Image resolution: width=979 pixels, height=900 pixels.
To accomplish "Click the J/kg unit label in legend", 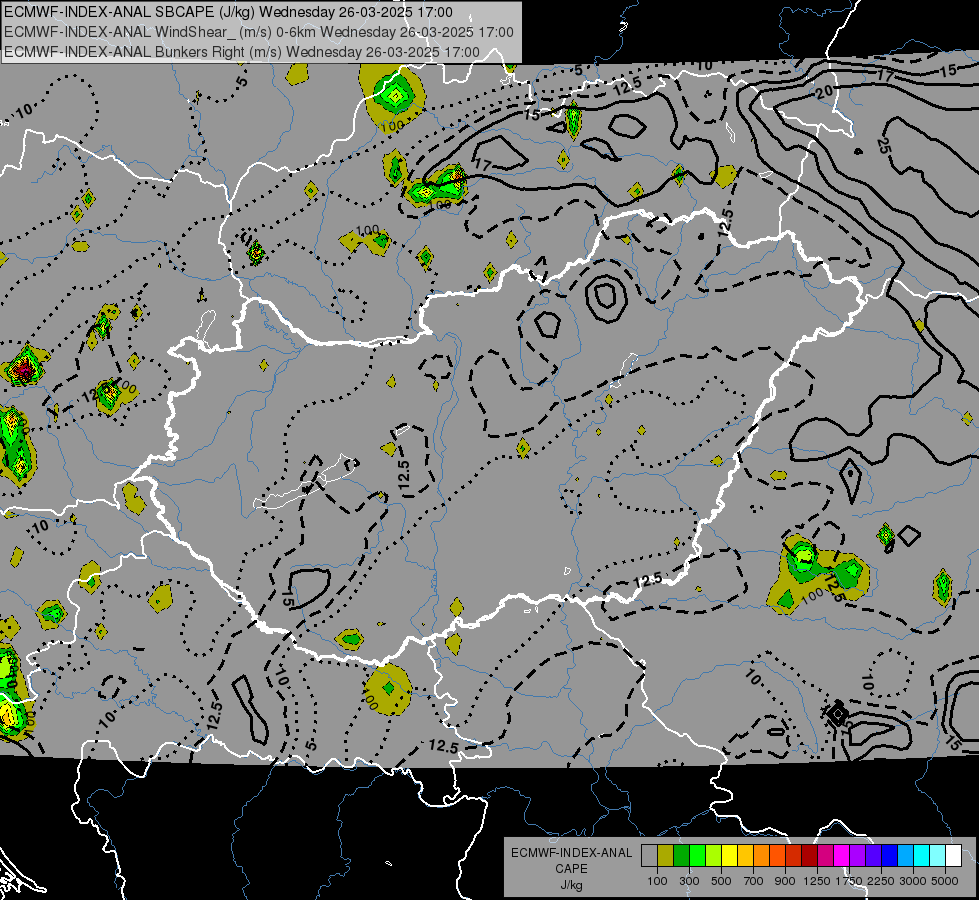I will point(571,885).
